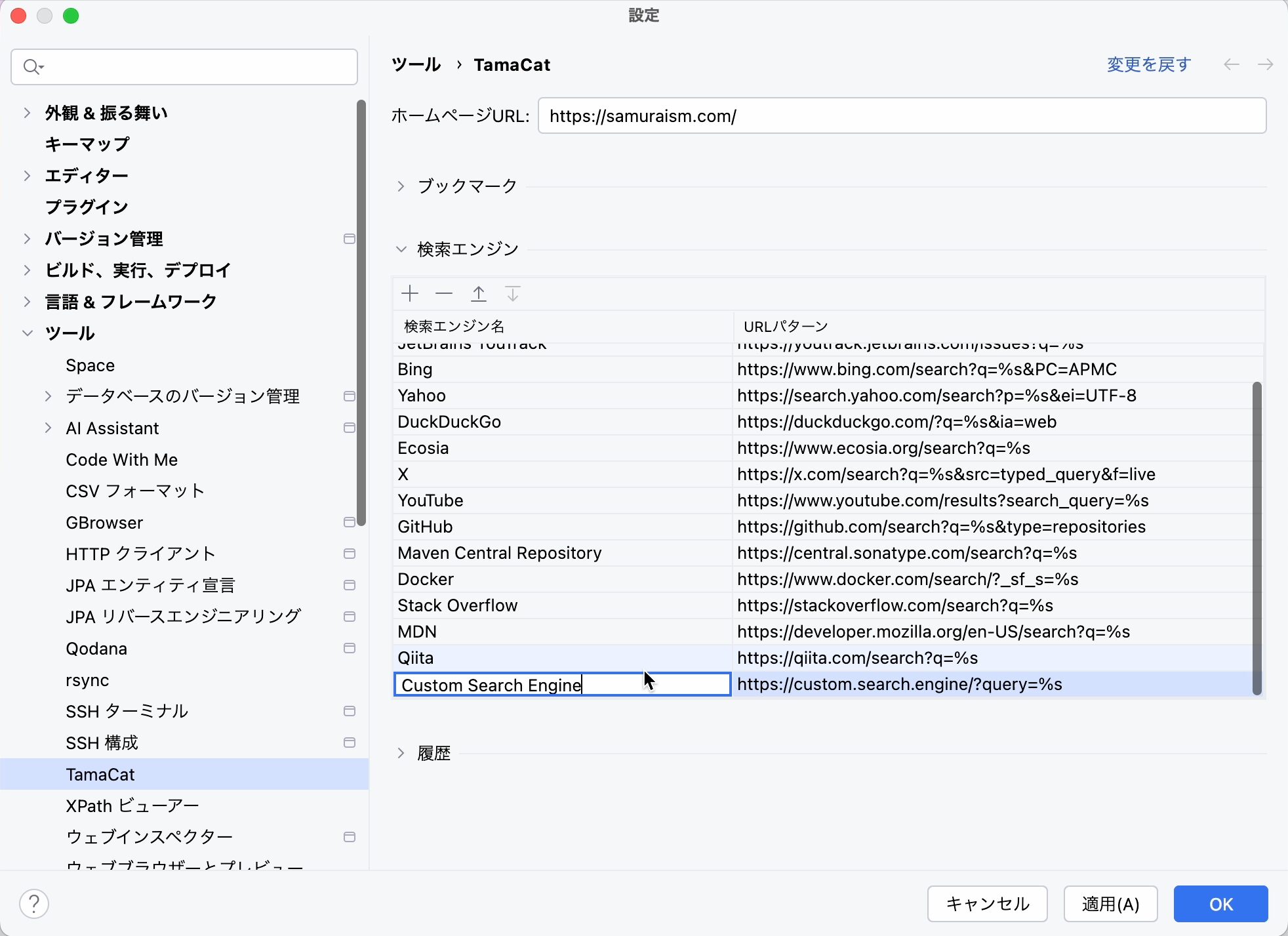Click project-level icon beside データベースのバージョン管理
This screenshot has height=936, width=1288.
[350, 396]
